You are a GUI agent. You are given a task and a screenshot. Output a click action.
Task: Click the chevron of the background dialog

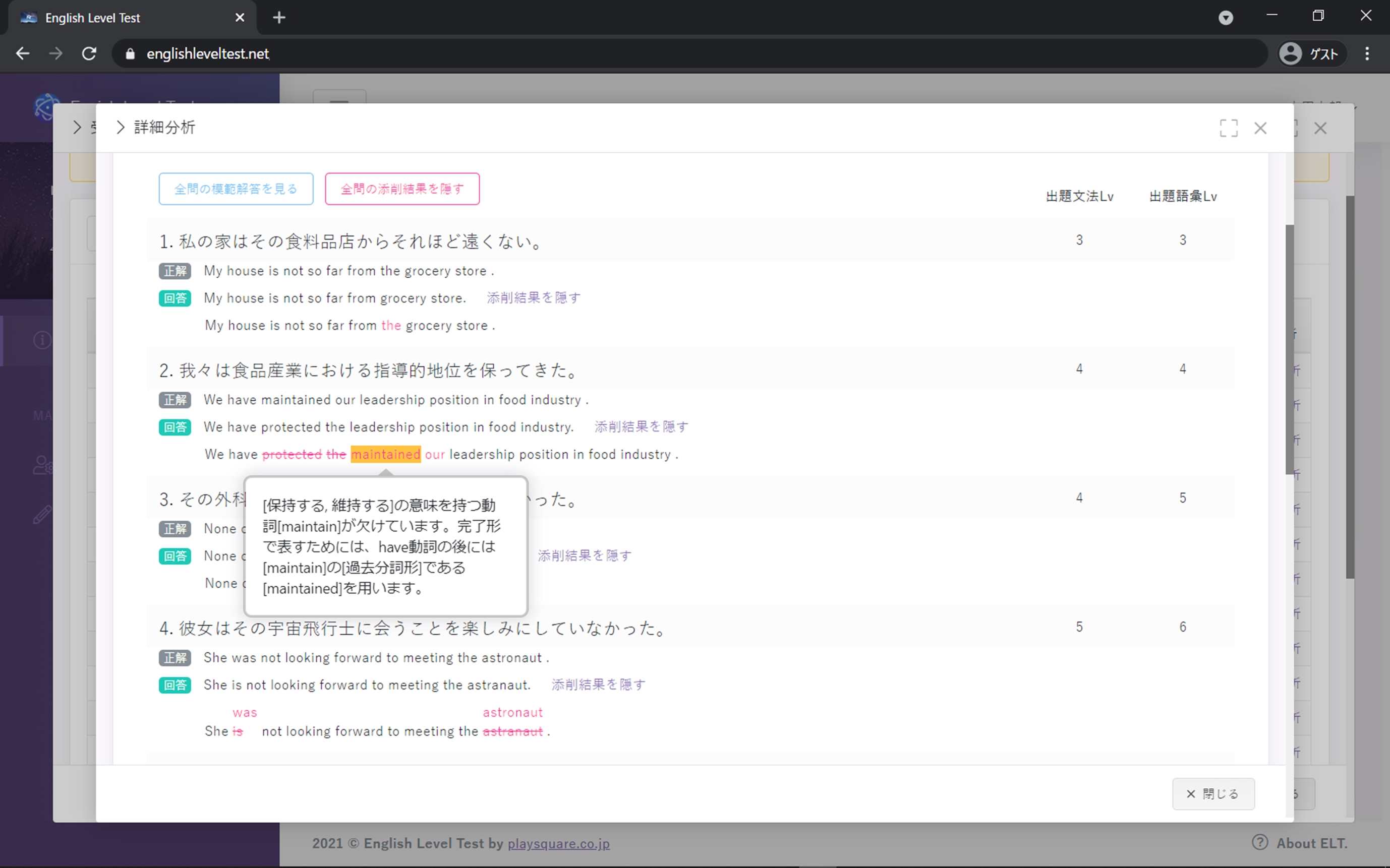77,128
